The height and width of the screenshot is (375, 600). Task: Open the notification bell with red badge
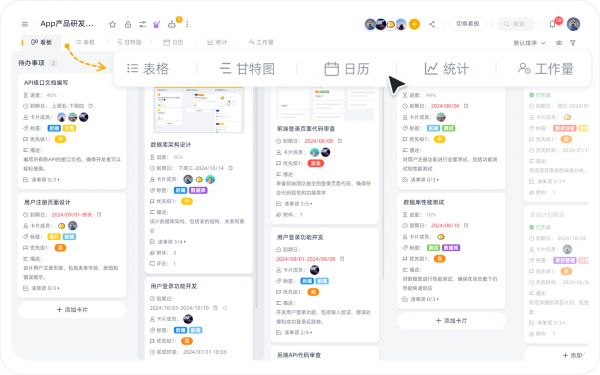553,24
